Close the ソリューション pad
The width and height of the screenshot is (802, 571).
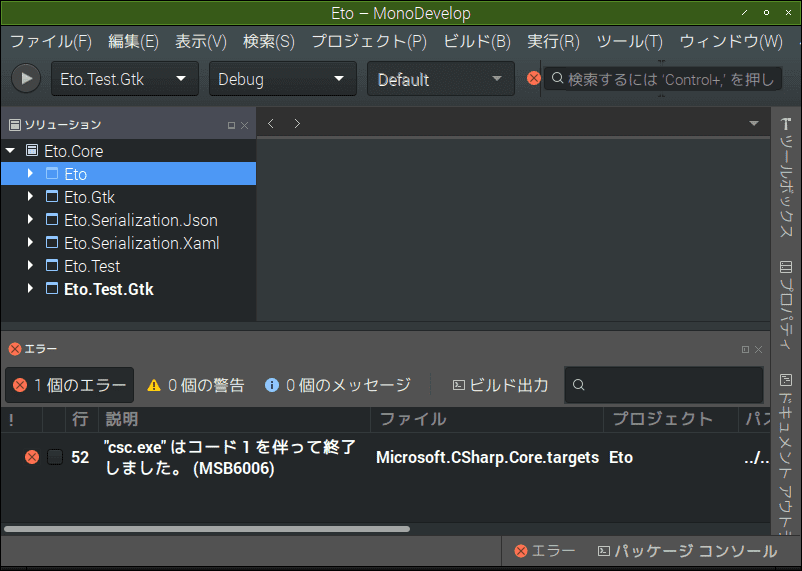[x=244, y=125]
